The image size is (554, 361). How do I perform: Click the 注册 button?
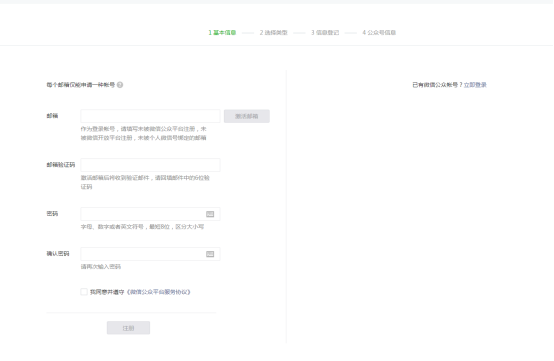click(128, 328)
